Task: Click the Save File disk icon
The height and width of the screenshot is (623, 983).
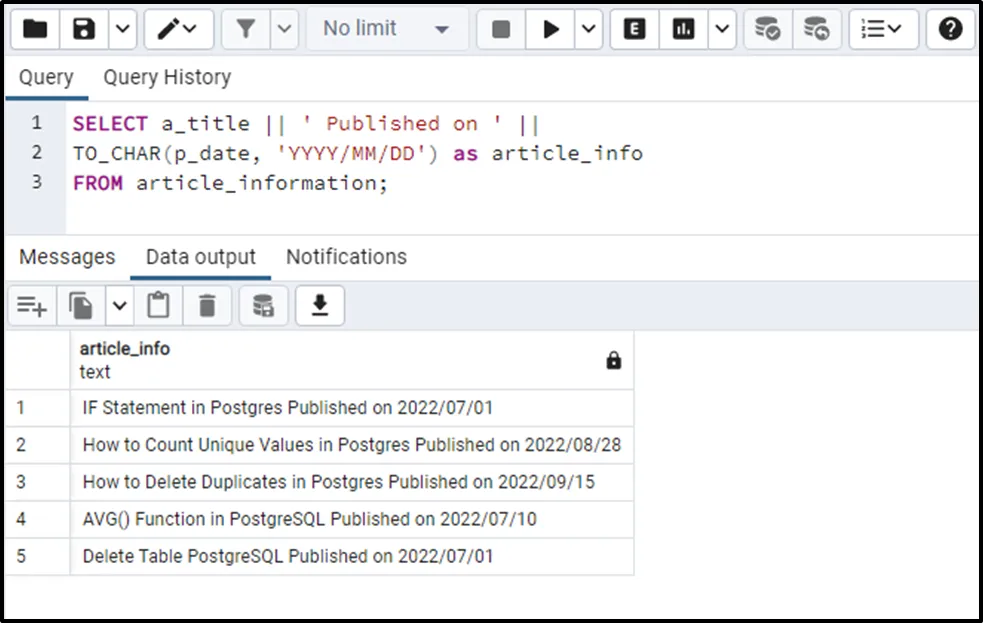Action: (x=84, y=29)
